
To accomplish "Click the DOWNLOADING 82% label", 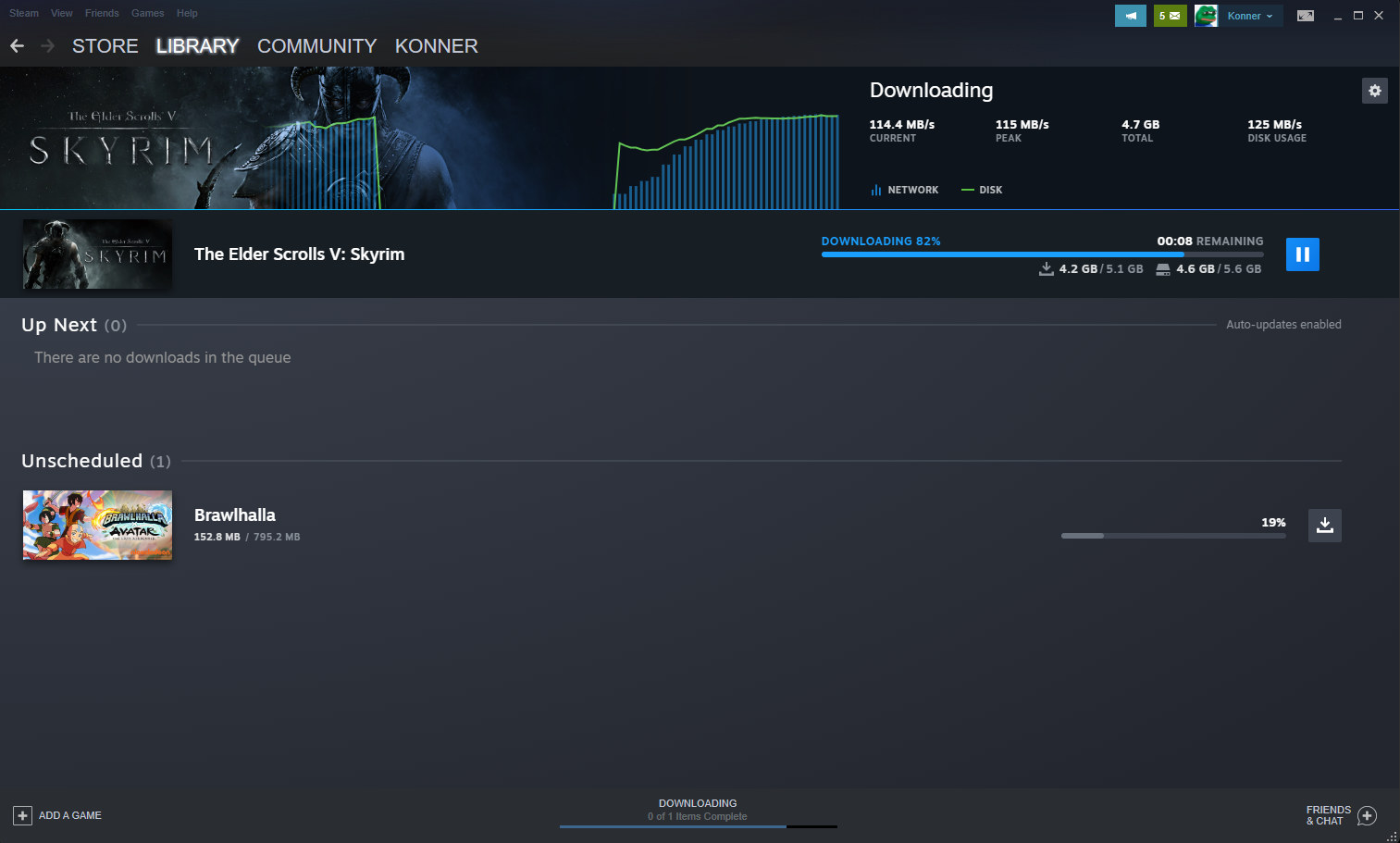I will click(x=881, y=242).
